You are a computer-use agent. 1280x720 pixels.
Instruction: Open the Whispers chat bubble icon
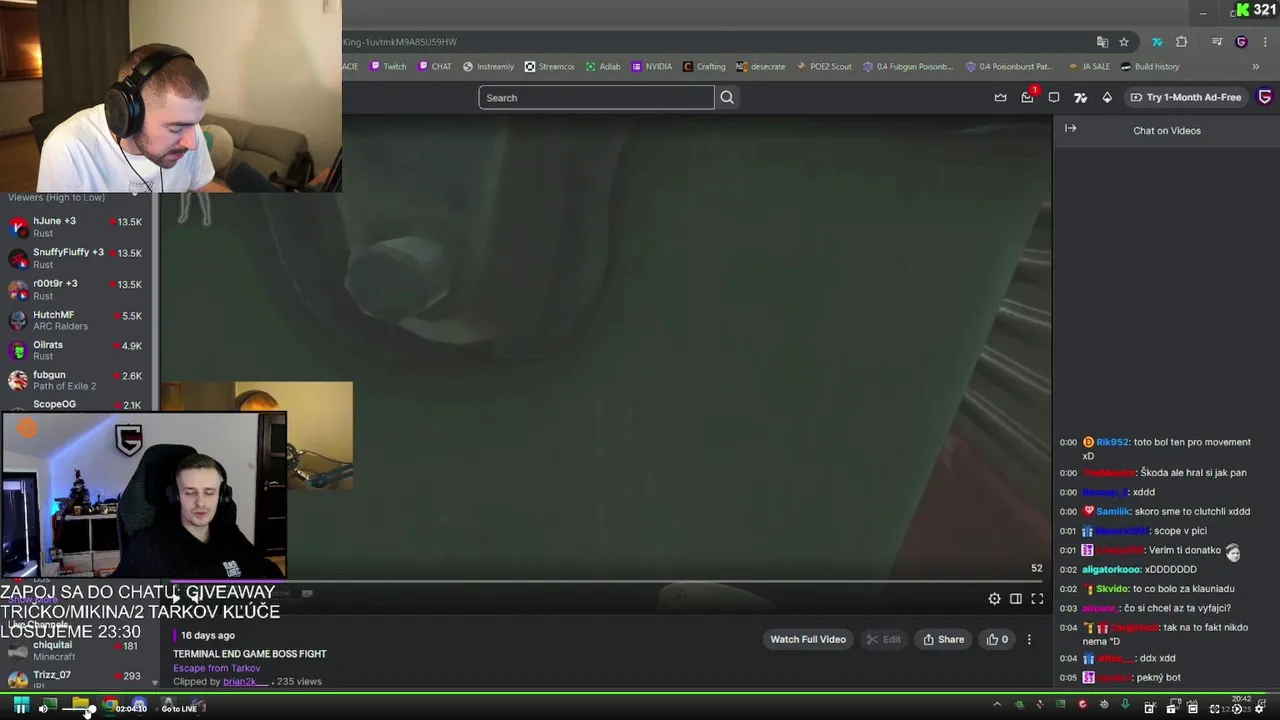1054,97
